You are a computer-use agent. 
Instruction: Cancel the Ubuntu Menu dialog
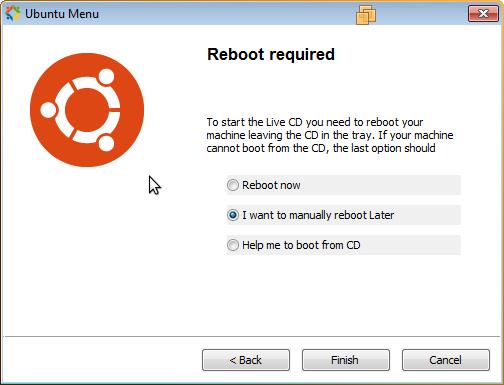point(446,360)
